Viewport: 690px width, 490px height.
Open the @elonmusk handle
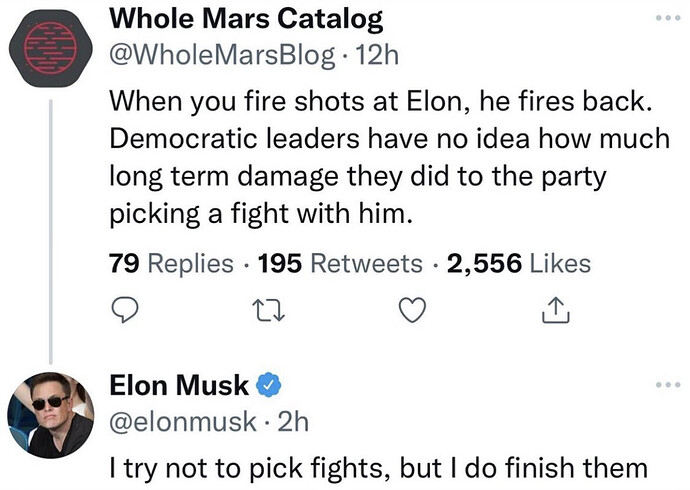click(x=183, y=421)
